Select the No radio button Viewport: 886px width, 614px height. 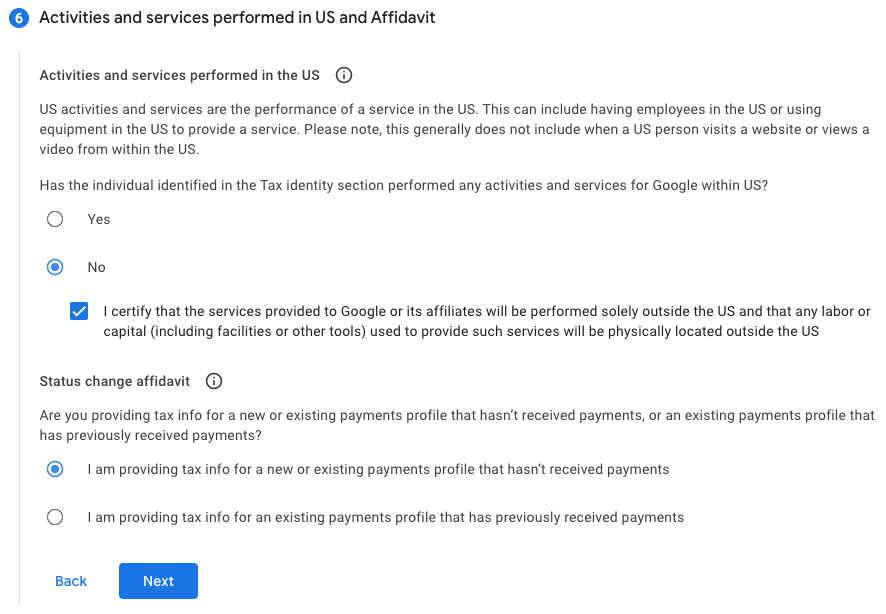tap(55, 267)
